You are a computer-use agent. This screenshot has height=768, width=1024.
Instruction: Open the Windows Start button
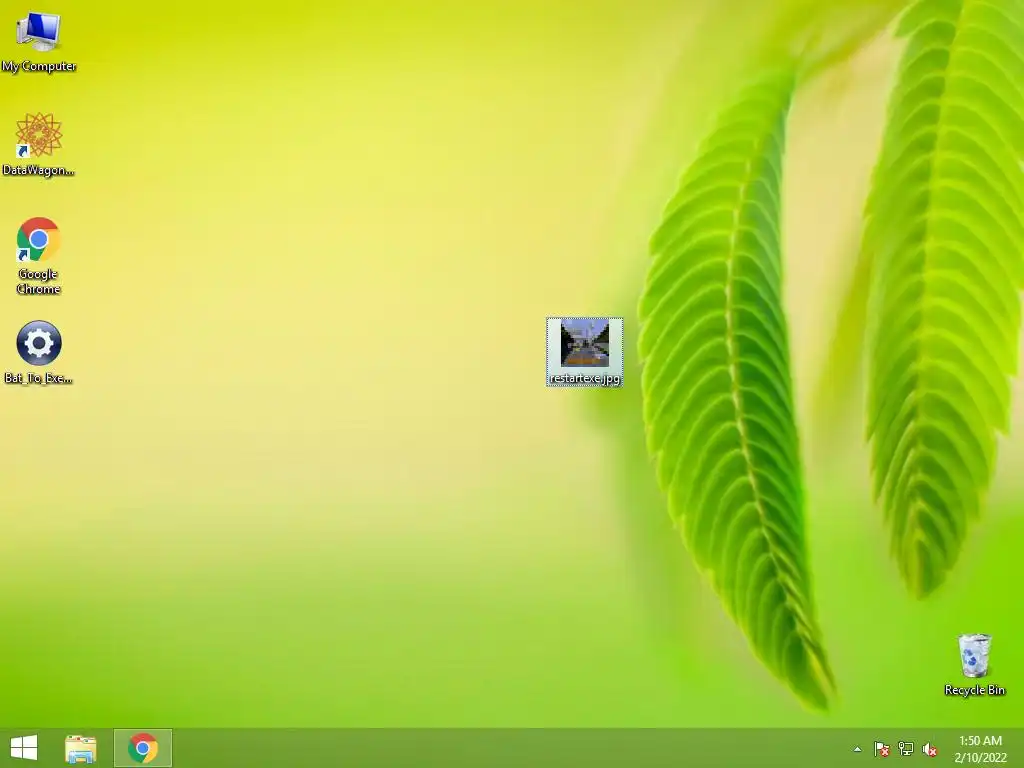24,748
